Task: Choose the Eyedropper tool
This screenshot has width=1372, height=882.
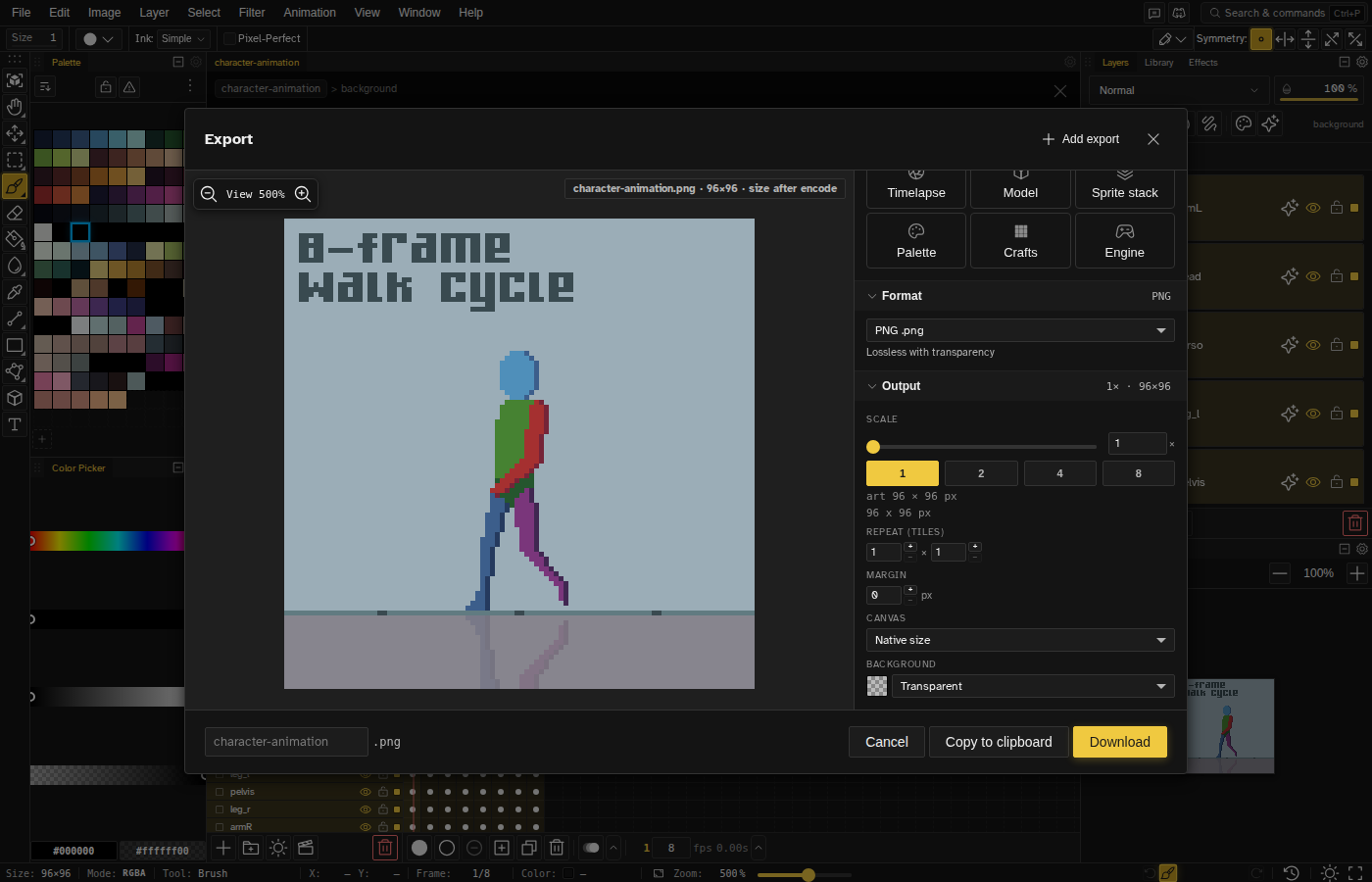Action: (x=15, y=292)
